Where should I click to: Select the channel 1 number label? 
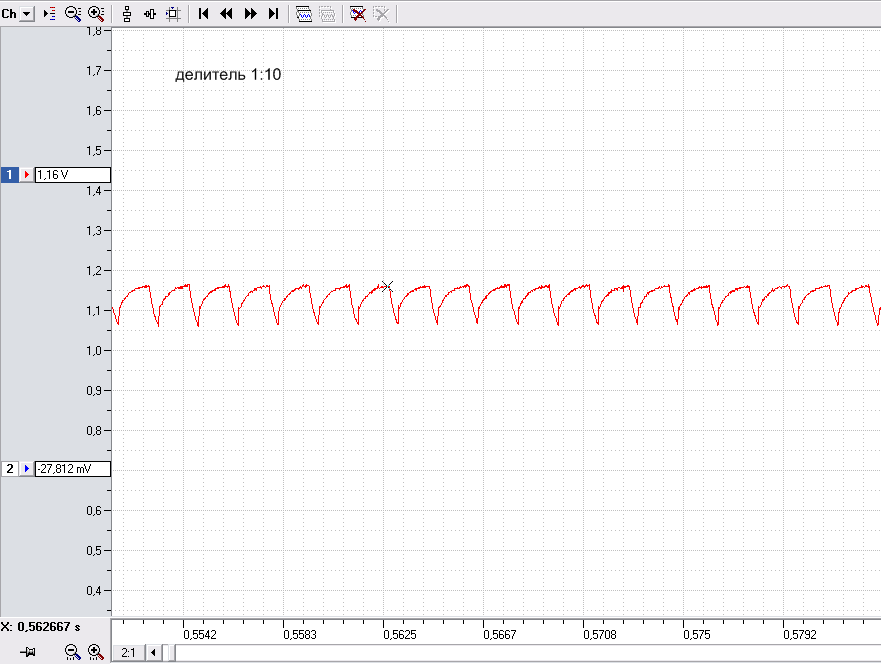point(10,175)
